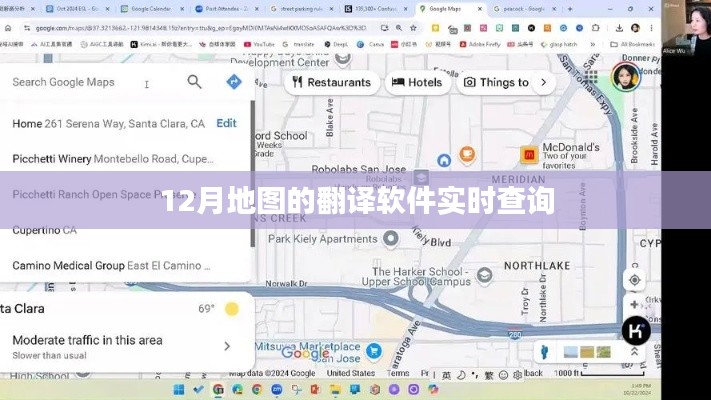This screenshot has height=400, width=711.
Task: Open Chrome extensions puzzle icon
Action: pyautogui.click(x=595, y=28)
